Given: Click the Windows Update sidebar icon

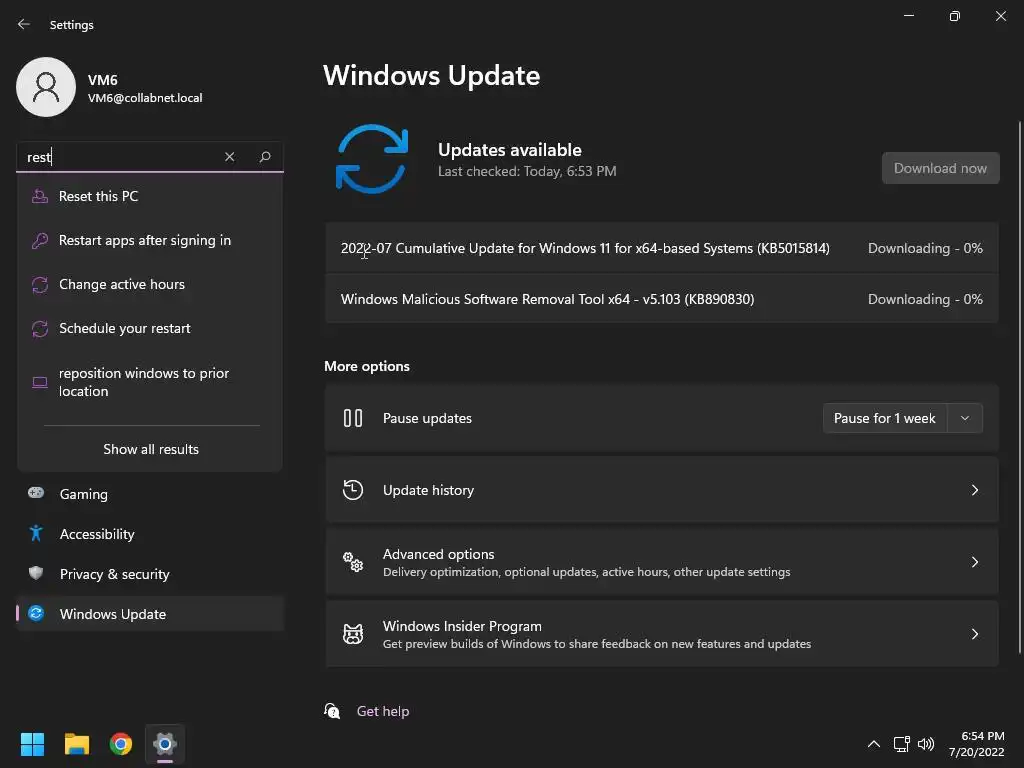Looking at the screenshot, I should pyautogui.click(x=36, y=614).
